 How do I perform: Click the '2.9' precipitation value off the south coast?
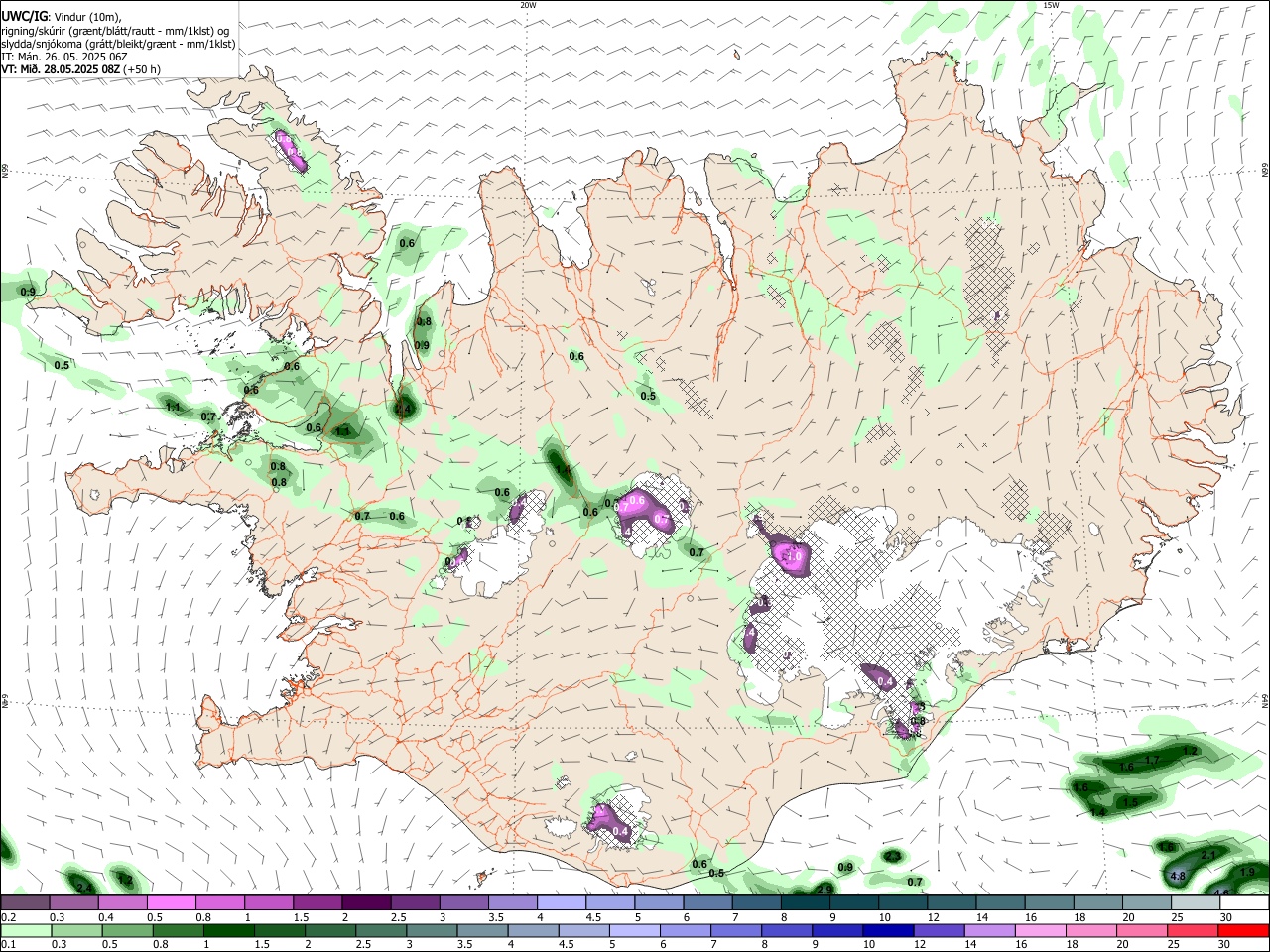(x=825, y=890)
